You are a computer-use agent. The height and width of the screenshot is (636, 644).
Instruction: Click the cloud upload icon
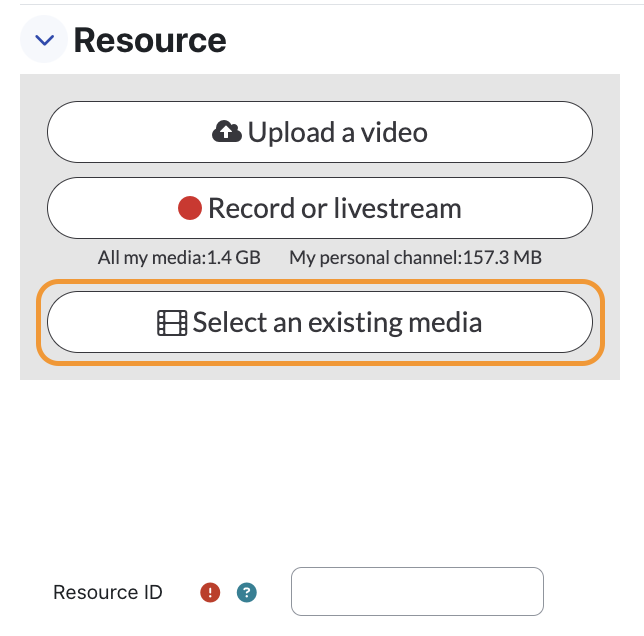pos(227,131)
